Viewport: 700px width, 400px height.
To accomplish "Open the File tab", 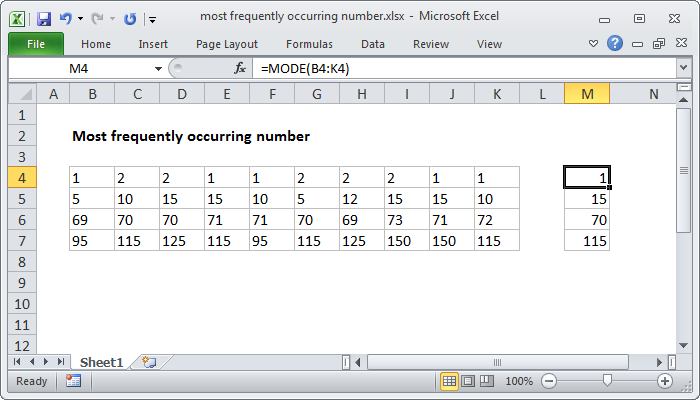I will pyautogui.click(x=36, y=44).
